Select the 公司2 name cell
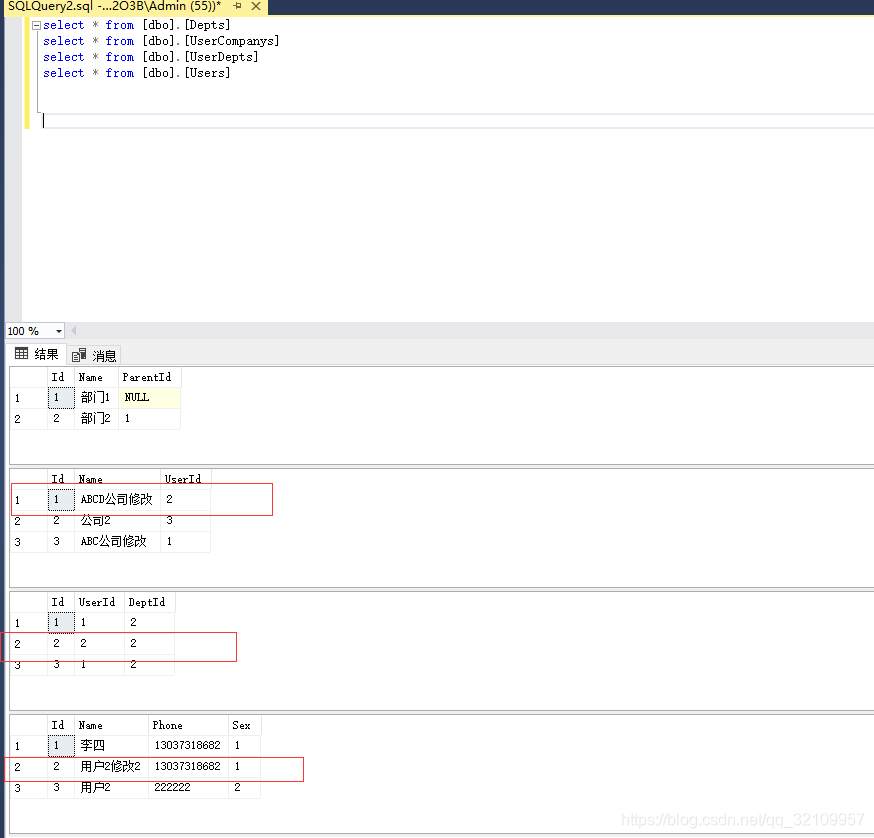The image size is (874, 838). pos(118,520)
